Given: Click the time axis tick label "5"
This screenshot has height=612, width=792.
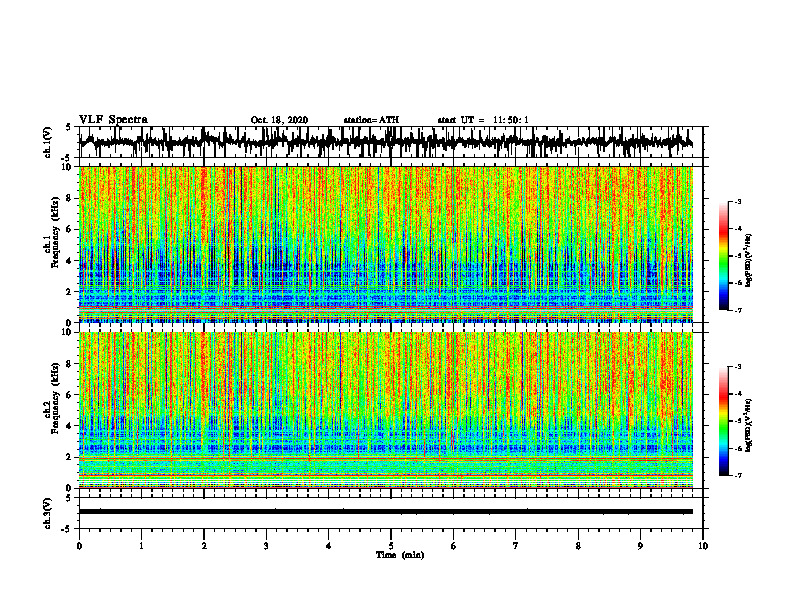Looking at the screenshot, I should pos(391,546).
